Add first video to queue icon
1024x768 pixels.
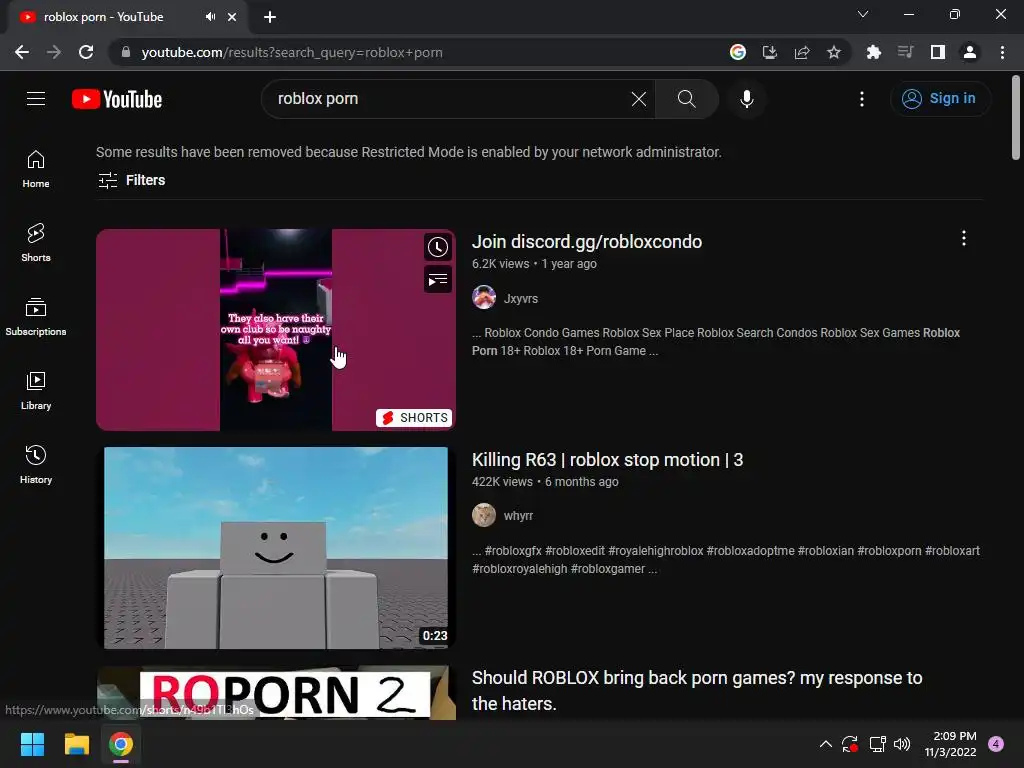438,280
